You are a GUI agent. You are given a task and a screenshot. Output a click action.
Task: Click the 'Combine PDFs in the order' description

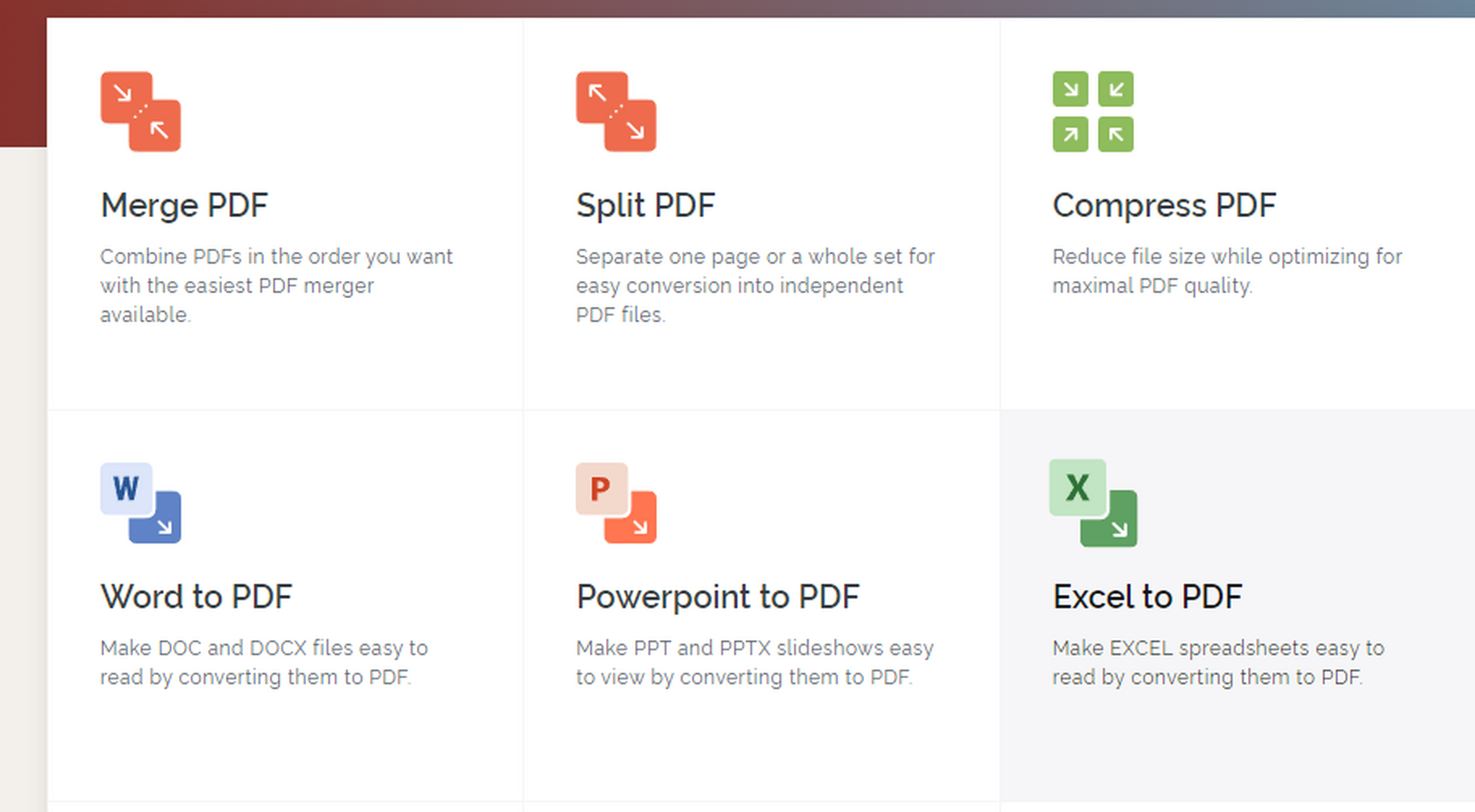[x=276, y=285]
